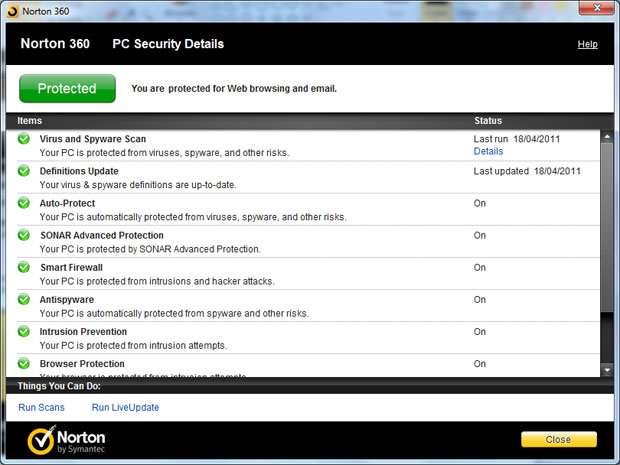Click 'Your PC is protected from intrusions' description
620x465 pixels.
157,281
